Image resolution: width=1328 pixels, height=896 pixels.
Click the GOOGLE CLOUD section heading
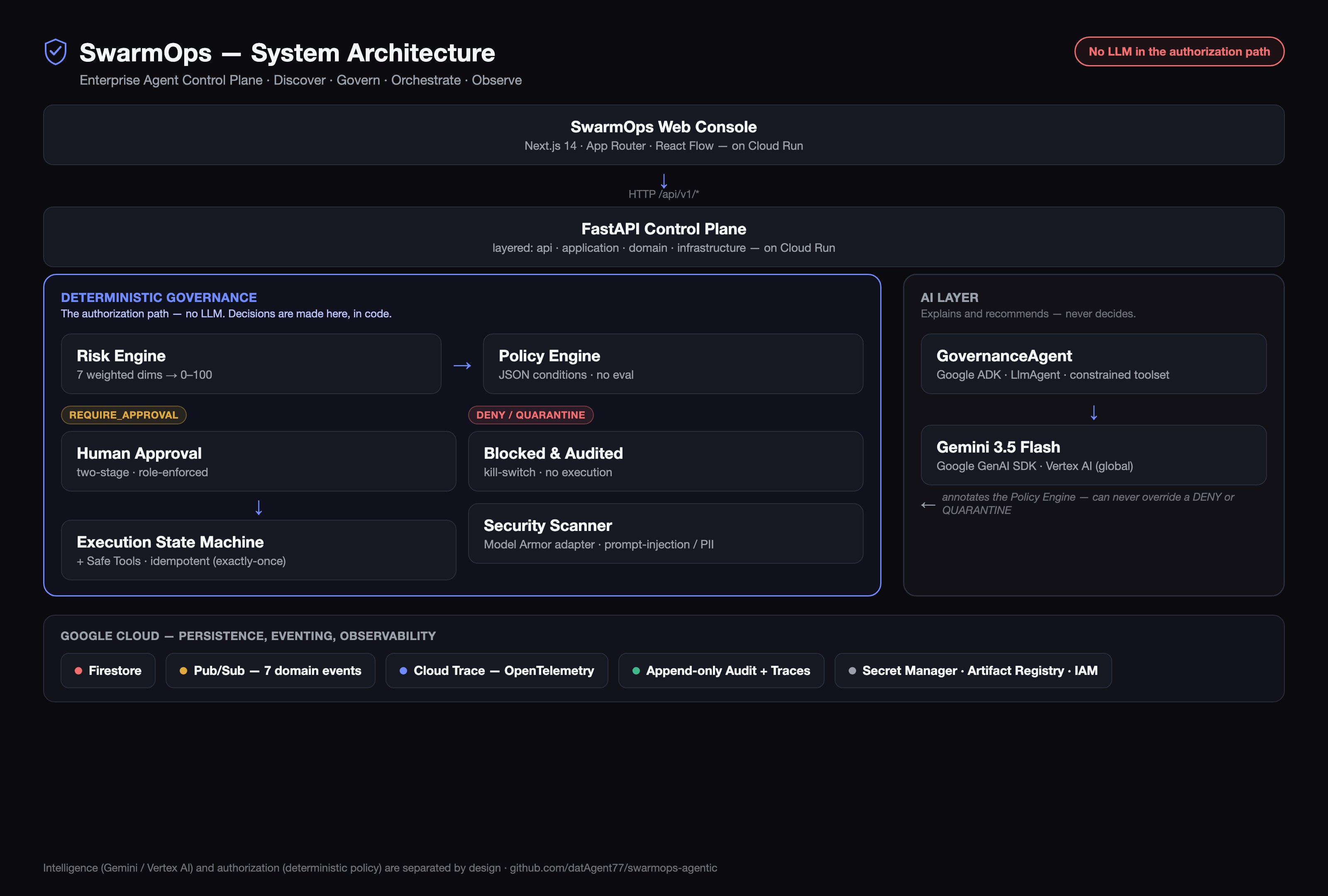[248, 636]
